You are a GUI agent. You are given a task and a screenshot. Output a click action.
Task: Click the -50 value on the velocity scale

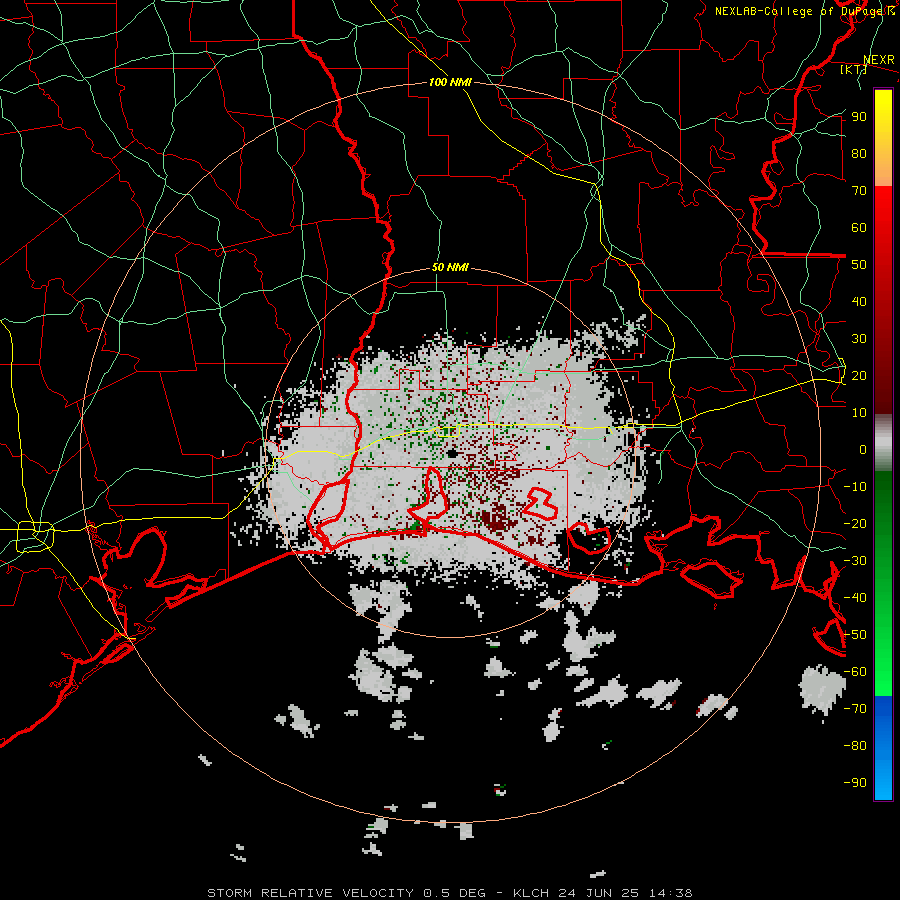coord(855,635)
